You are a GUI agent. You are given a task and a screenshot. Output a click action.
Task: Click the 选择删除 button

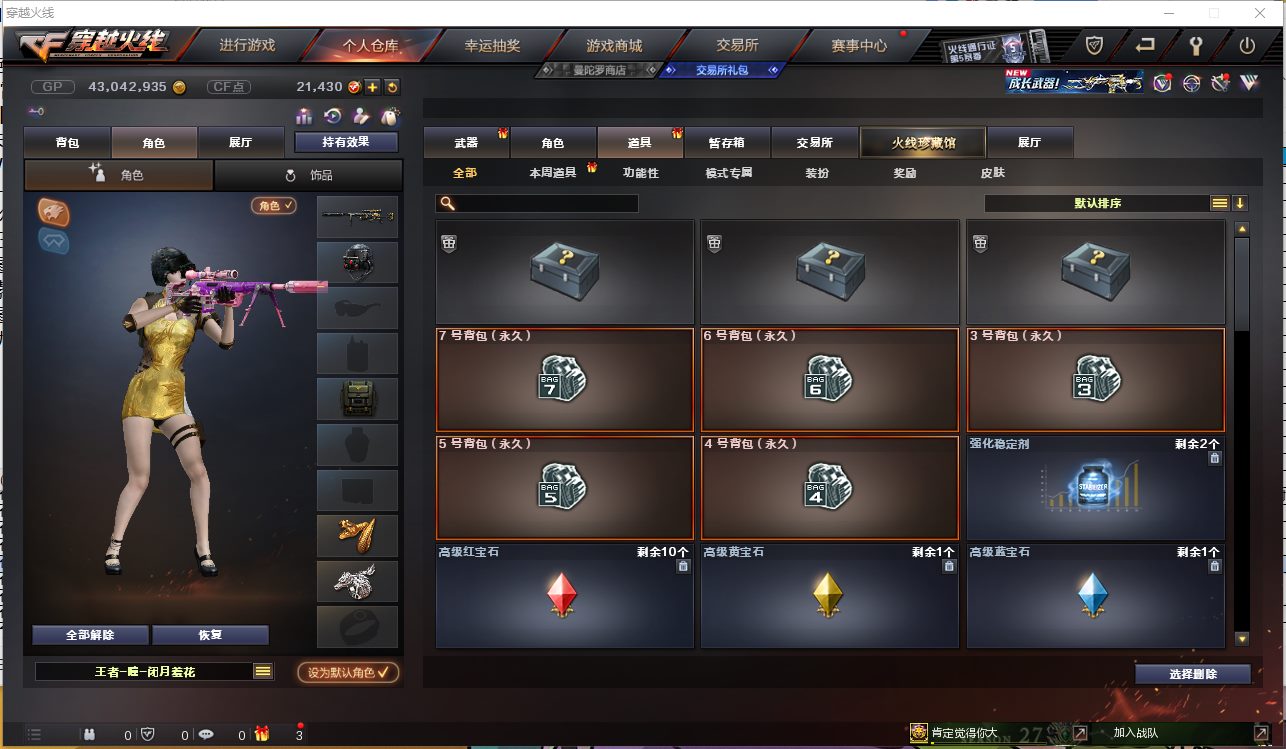point(1193,674)
